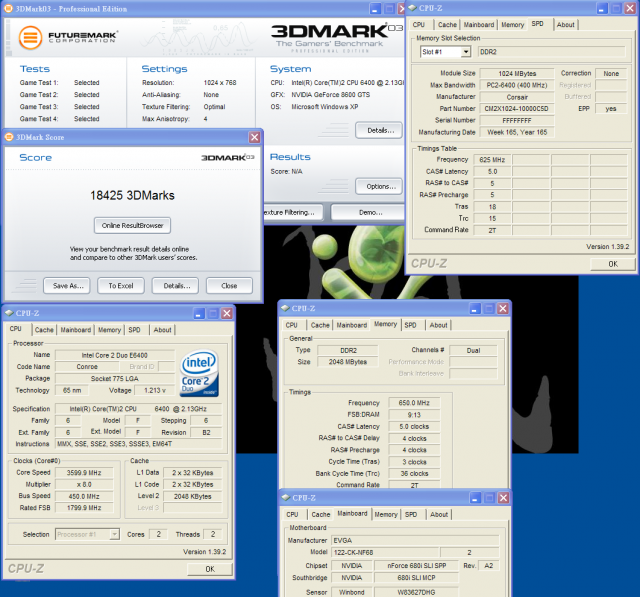Switch to Memory tab in SPD window
This screenshot has height=597, width=640.
tap(512, 25)
